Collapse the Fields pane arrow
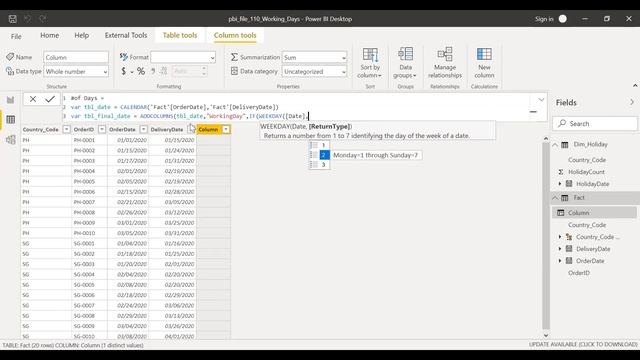Viewport: 640px width, 360px height. click(632, 102)
